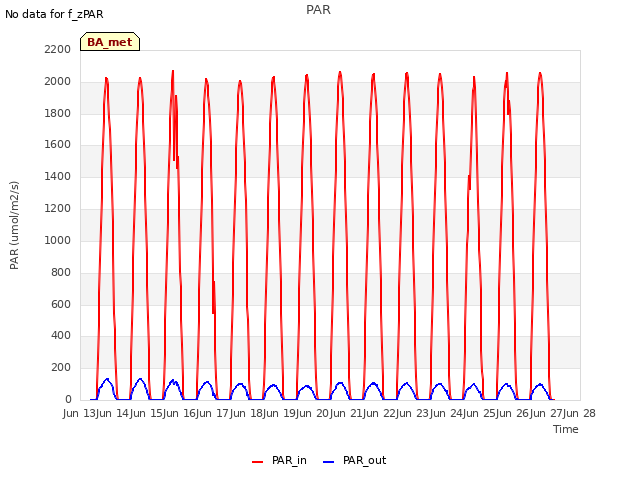Click the PAR chart title
The height and width of the screenshot is (480, 640).
pos(318,10)
